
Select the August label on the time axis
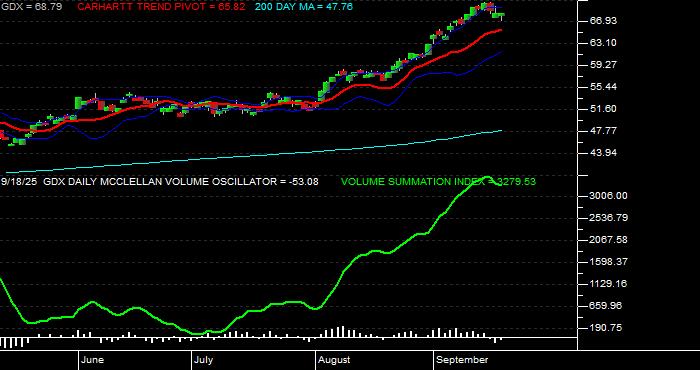click(334, 360)
